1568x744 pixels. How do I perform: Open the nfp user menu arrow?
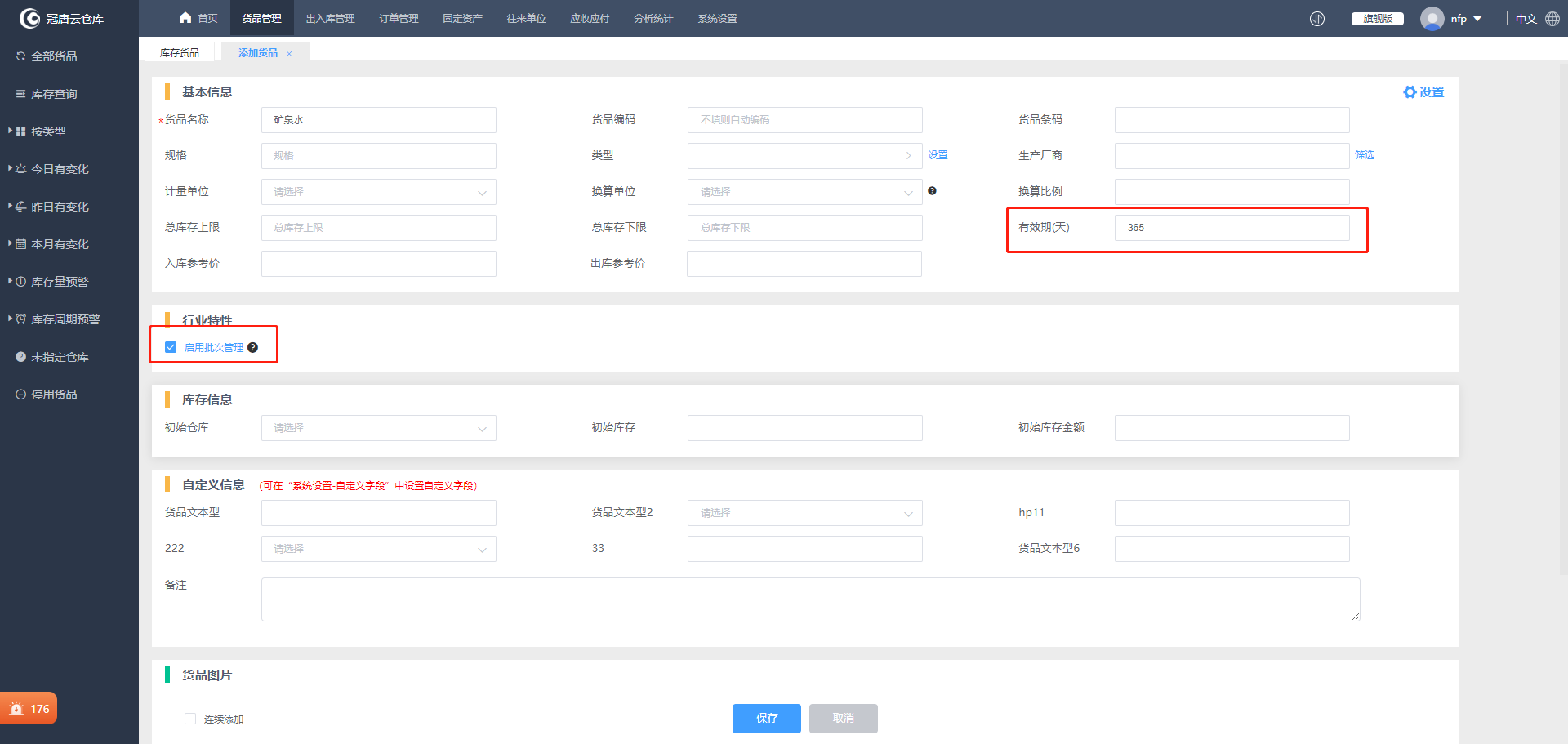click(x=1477, y=19)
